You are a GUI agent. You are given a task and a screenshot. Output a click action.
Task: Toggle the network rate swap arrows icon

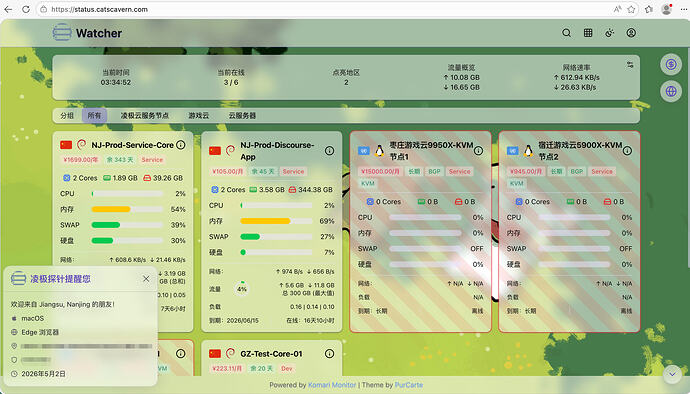coord(630,65)
